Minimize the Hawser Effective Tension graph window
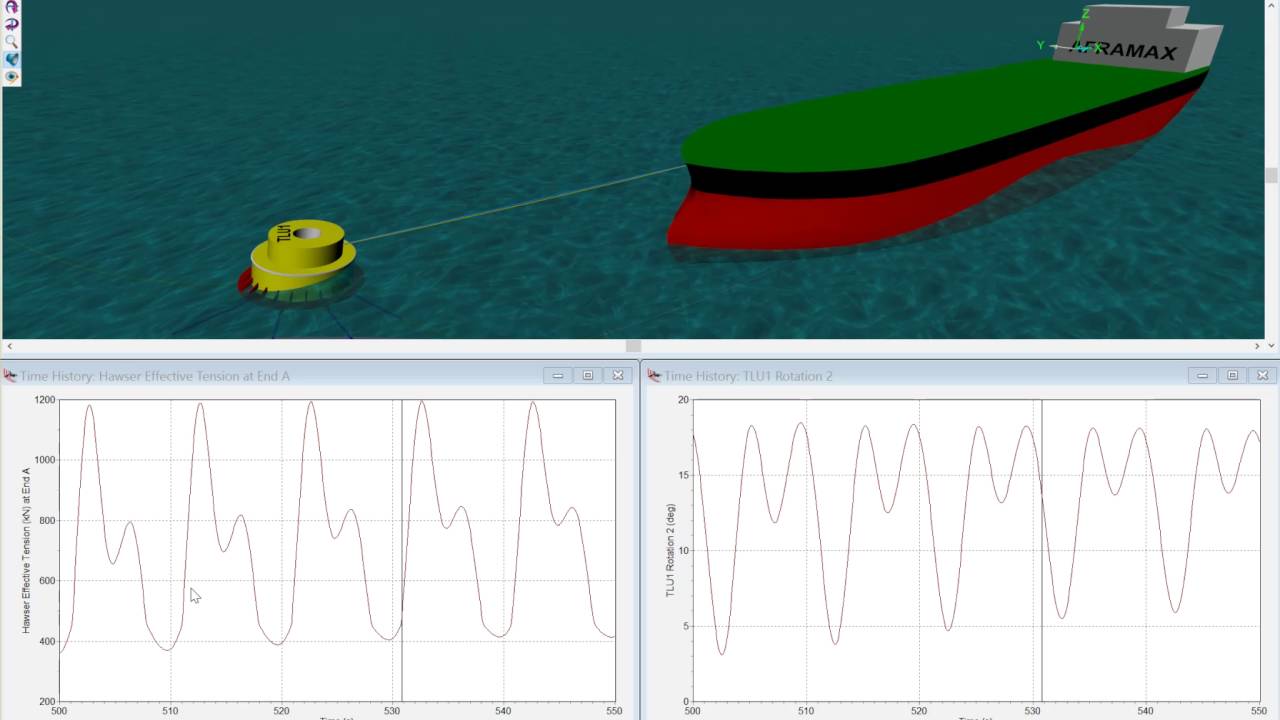 coord(558,375)
